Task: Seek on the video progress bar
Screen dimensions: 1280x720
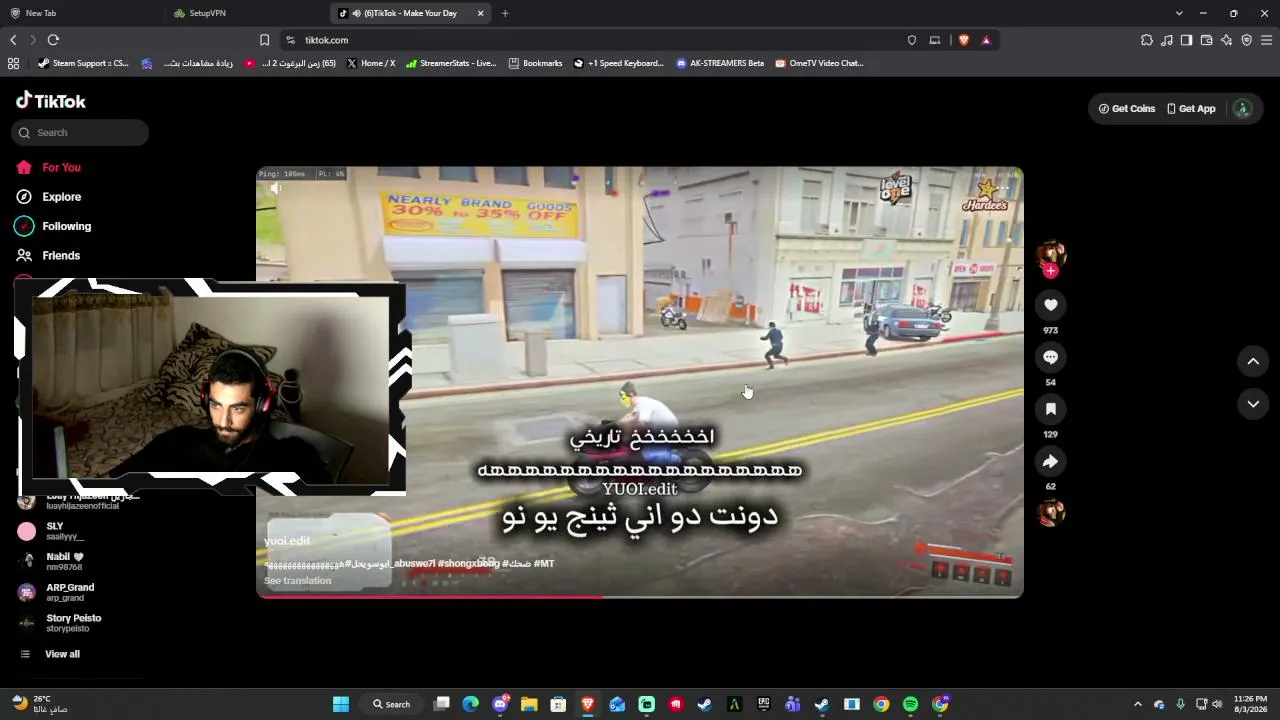Action: click(x=640, y=597)
